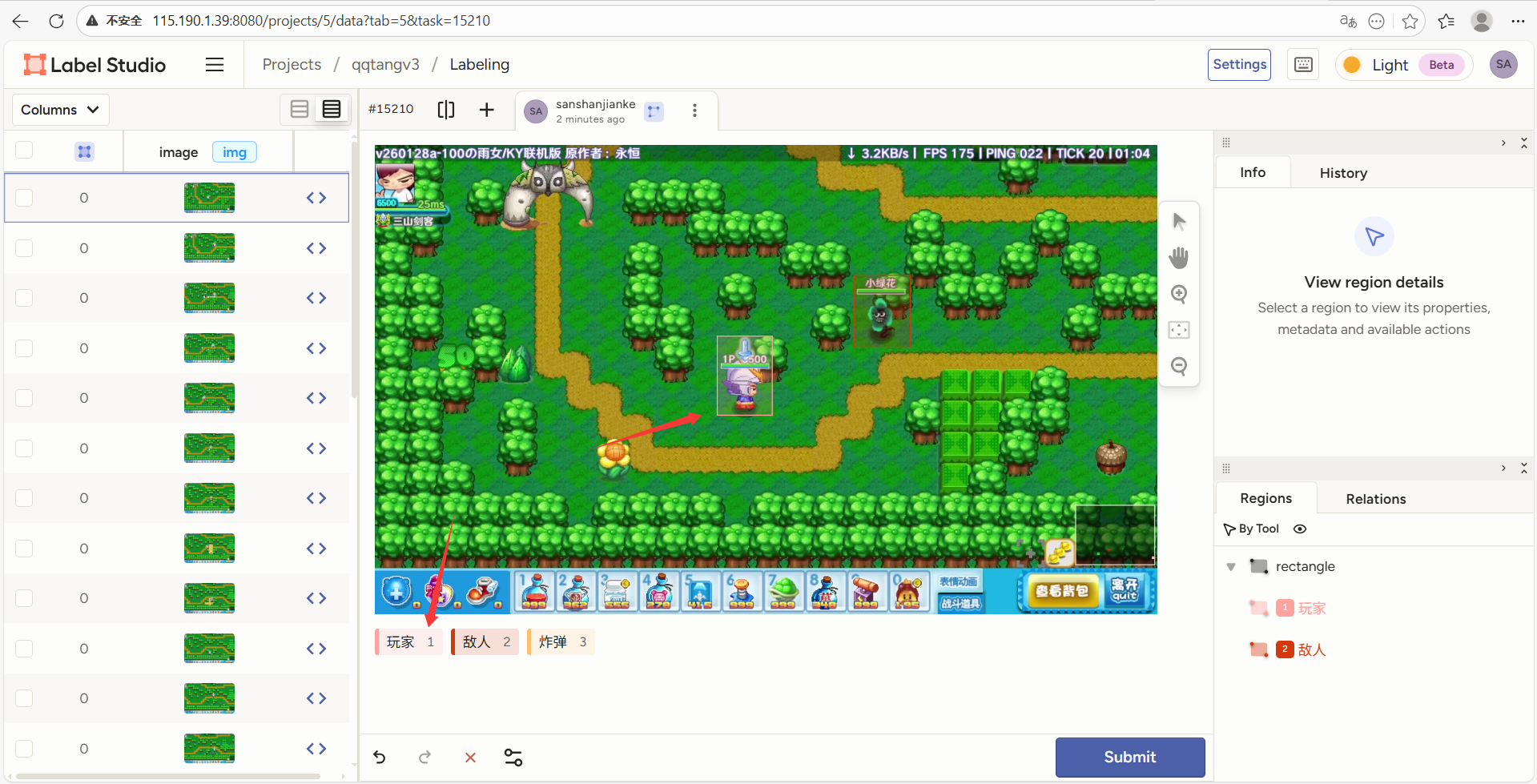
Task: Open keyboard hotkeys icon
Action: [x=1303, y=65]
